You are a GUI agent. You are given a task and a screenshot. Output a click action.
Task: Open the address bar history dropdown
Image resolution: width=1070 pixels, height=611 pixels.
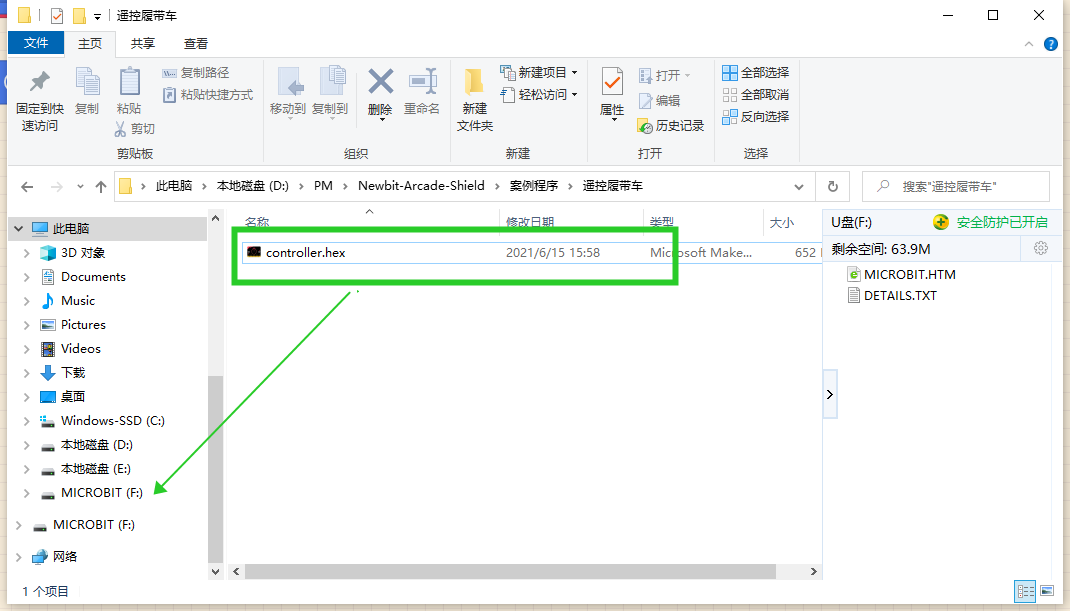tap(798, 186)
